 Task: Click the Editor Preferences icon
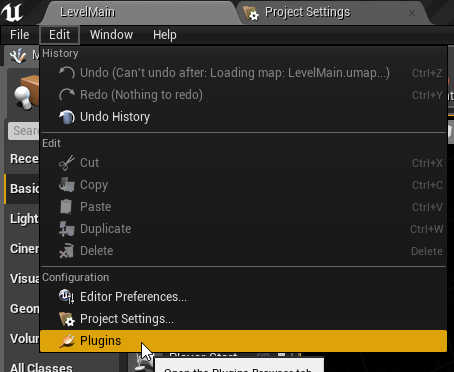coord(67,297)
